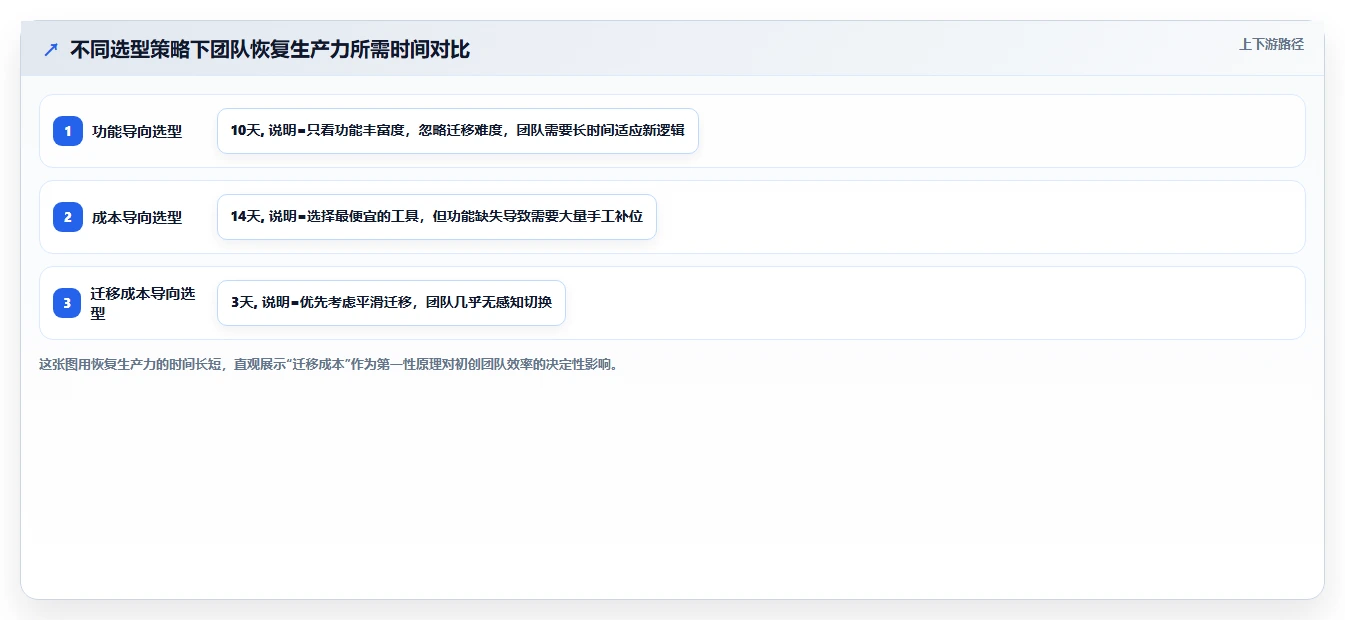Click the number 1 badge

(68, 131)
